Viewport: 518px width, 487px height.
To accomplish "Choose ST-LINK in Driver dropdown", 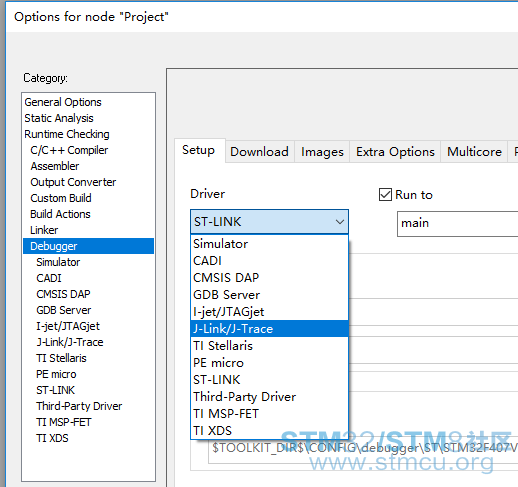I will pos(269,380).
